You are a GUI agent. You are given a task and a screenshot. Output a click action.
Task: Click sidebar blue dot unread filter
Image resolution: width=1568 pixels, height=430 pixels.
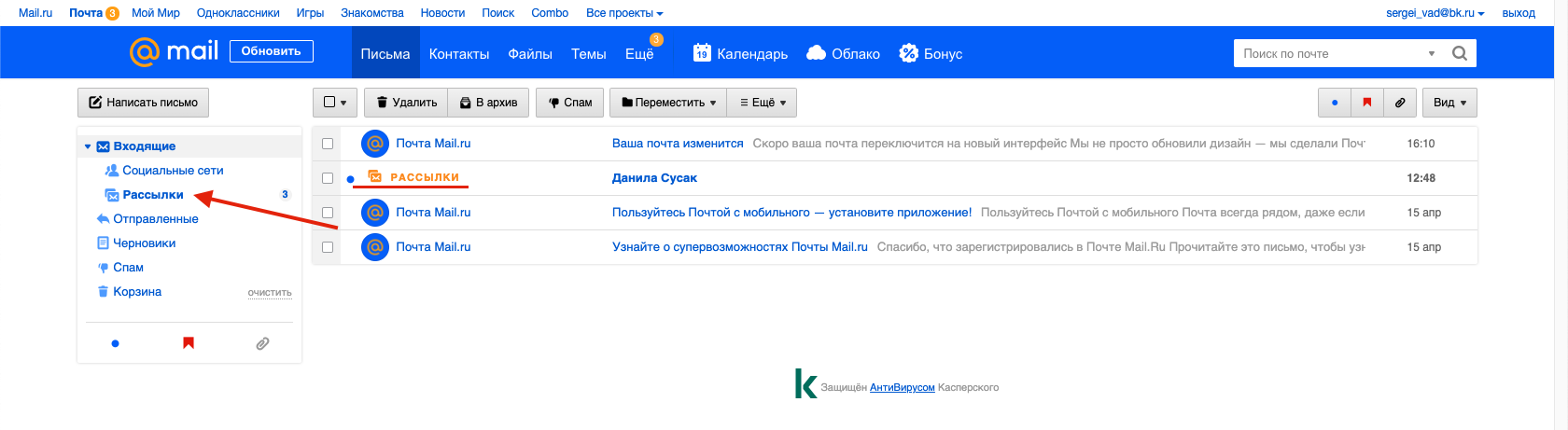click(115, 343)
